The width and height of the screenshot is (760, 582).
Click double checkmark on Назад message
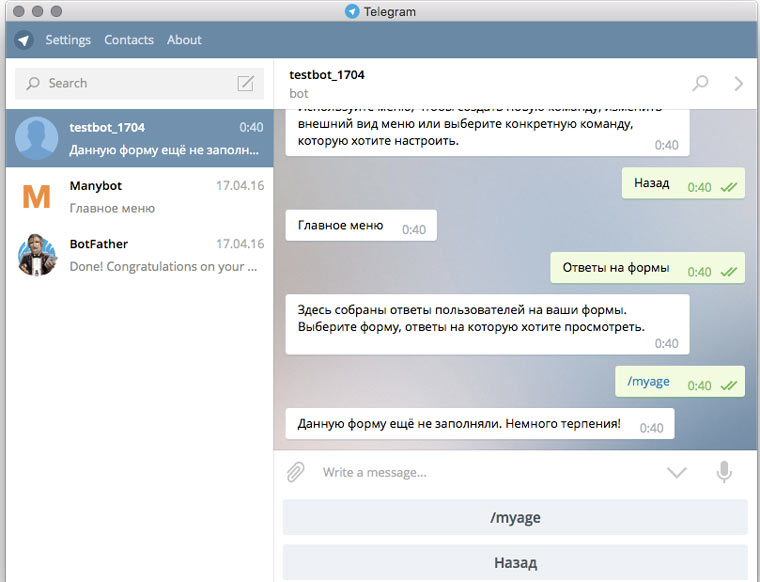728,187
